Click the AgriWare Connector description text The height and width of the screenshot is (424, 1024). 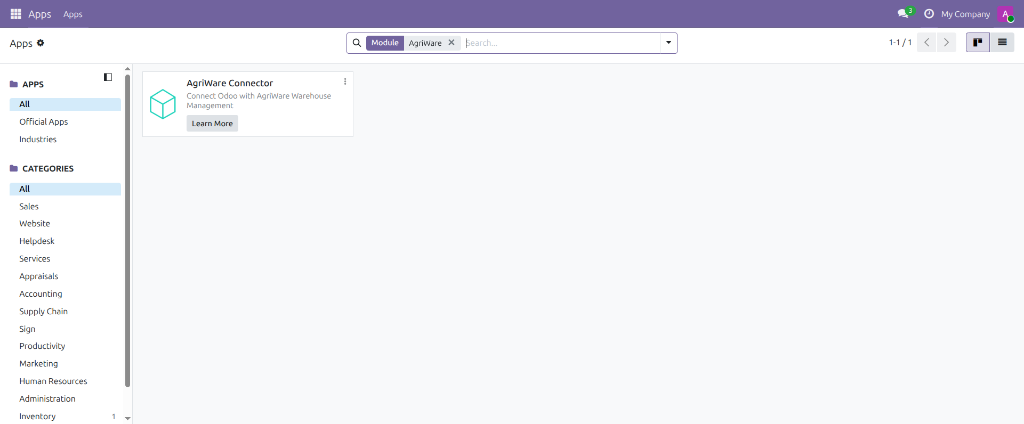(x=259, y=101)
